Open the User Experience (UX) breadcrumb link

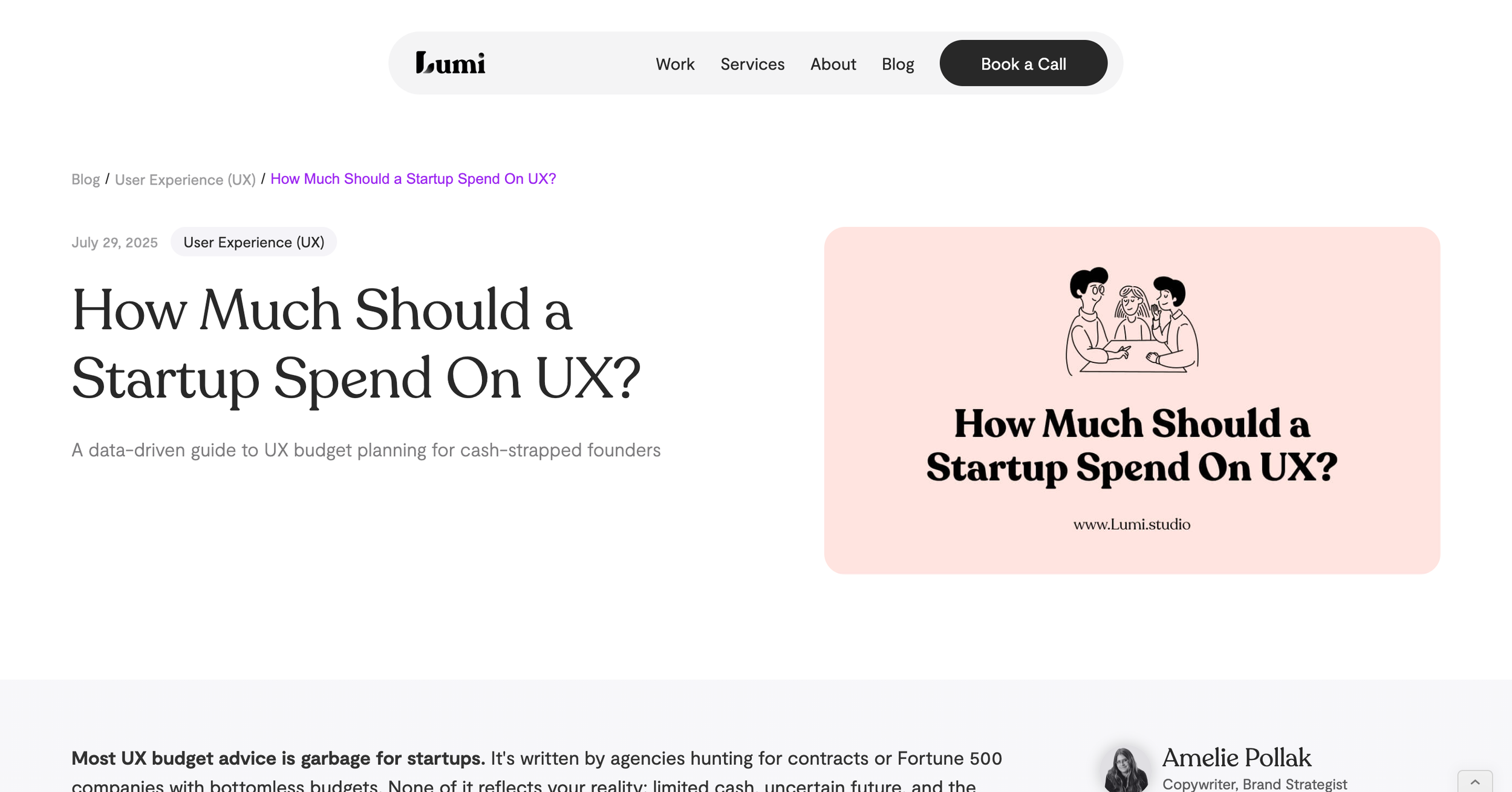coord(185,180)
